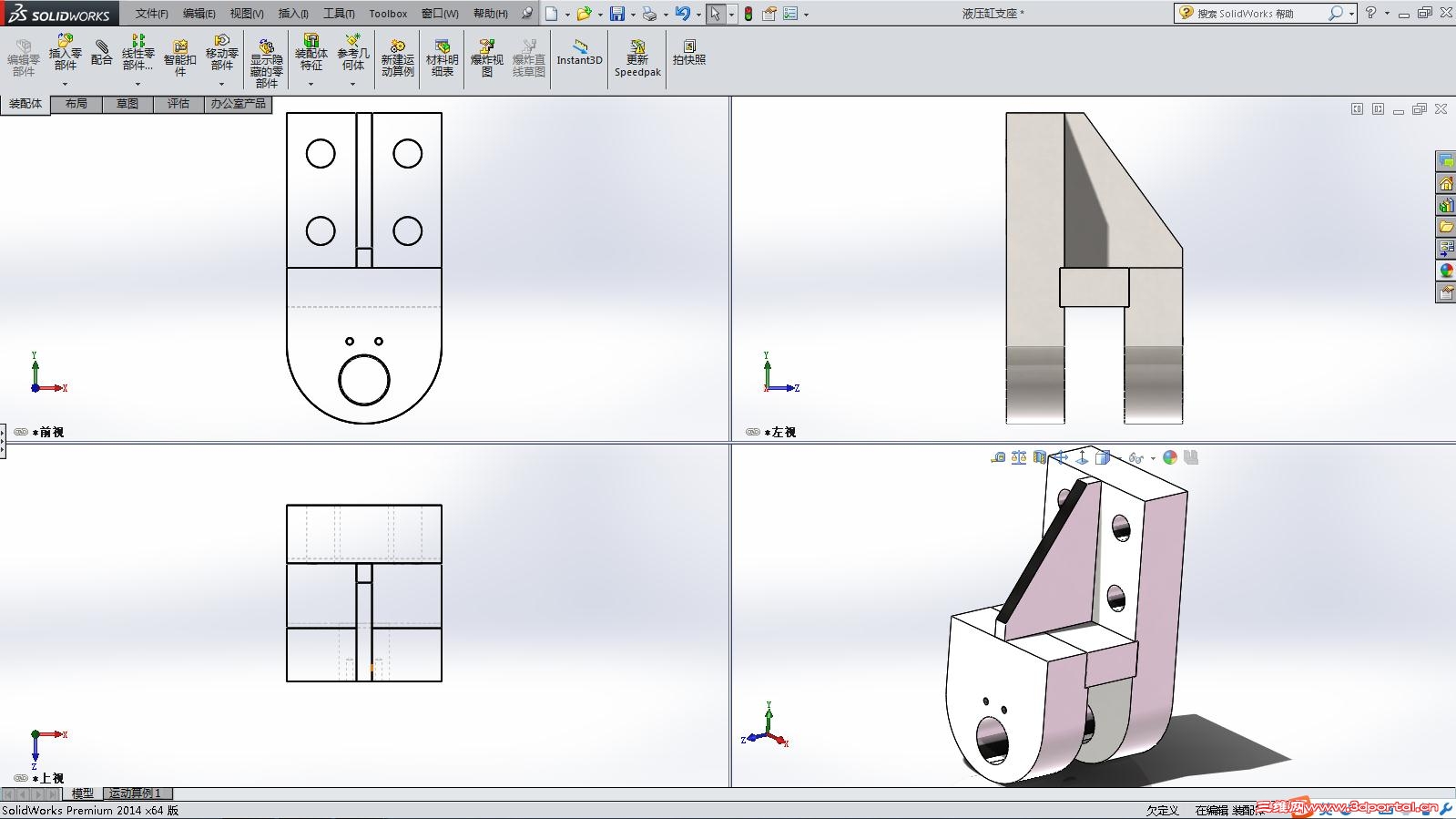Click the Insert Component (插入零部件) icon
The height and width of the screenshot is (819, 1456).
tap(66, 53)
